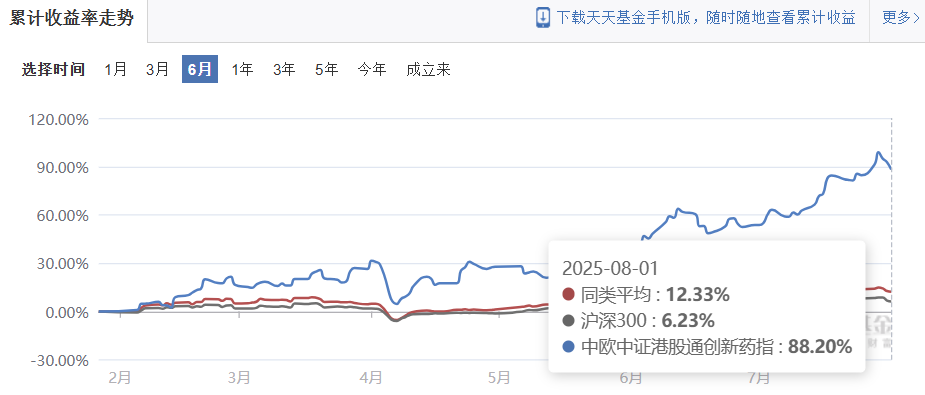Click the gray 沪深300 legend dot
This screenshot has width=925, height=395.
point(569,321)
